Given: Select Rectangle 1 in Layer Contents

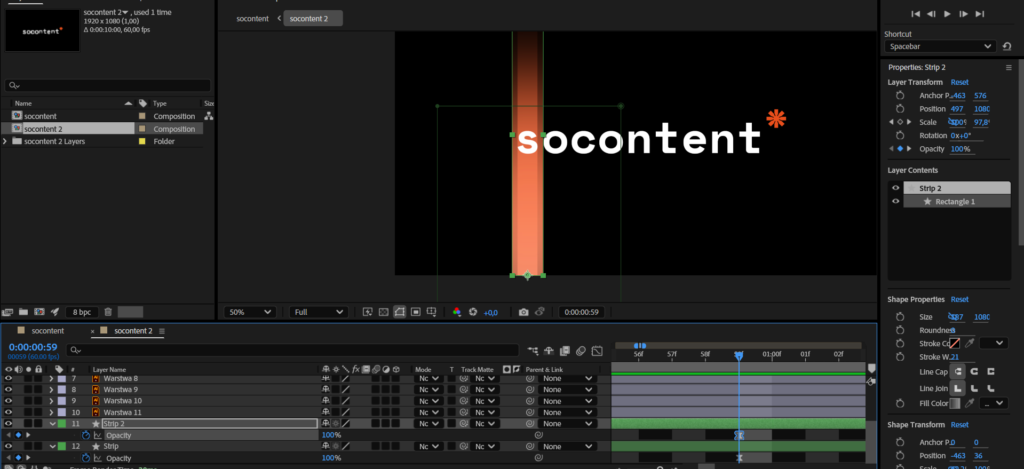Looking at the screenshot, I should tap(957, 201).
